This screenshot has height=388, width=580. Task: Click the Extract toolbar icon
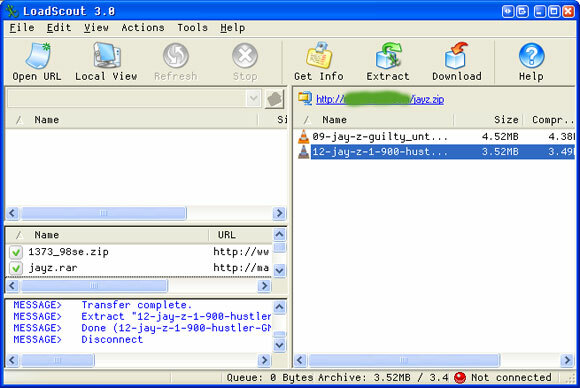[388, 62]
